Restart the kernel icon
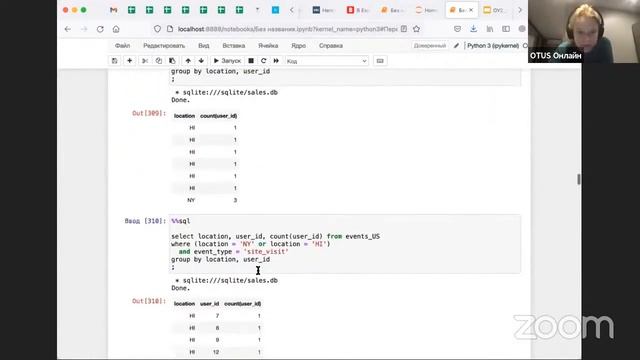 click(x=264, y=61)
